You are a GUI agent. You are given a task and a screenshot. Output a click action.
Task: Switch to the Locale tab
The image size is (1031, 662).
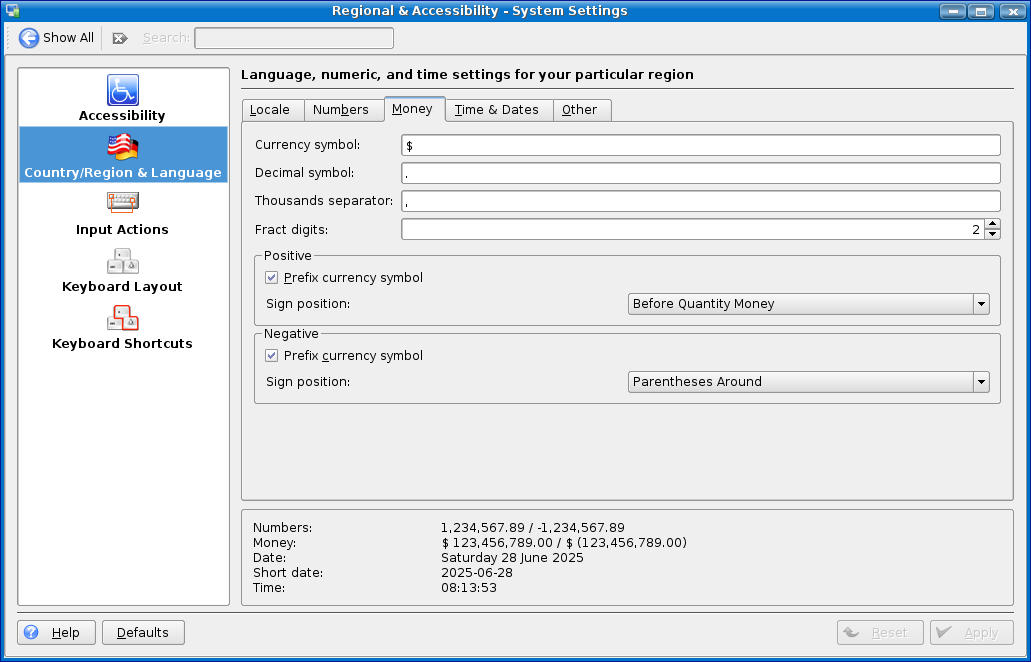[270, 110]
